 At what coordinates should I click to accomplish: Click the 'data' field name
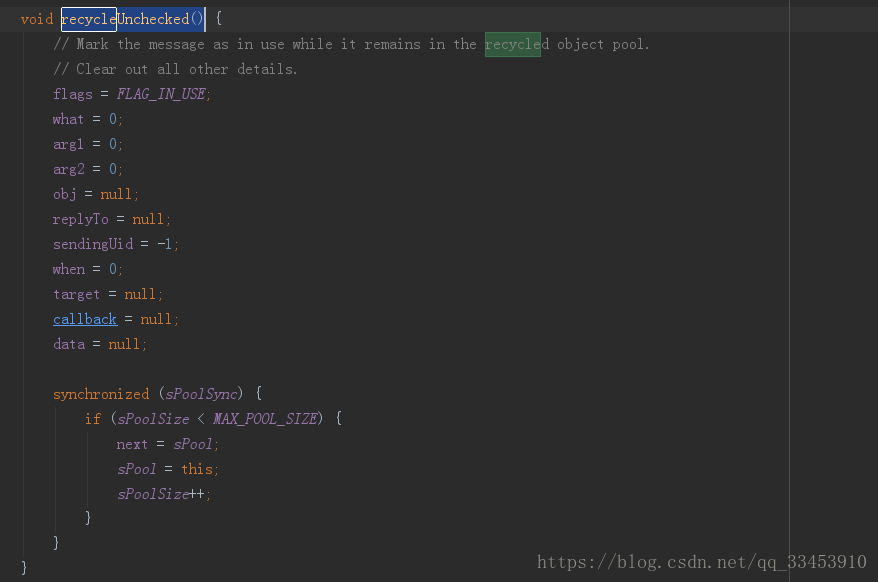[69, 344]
